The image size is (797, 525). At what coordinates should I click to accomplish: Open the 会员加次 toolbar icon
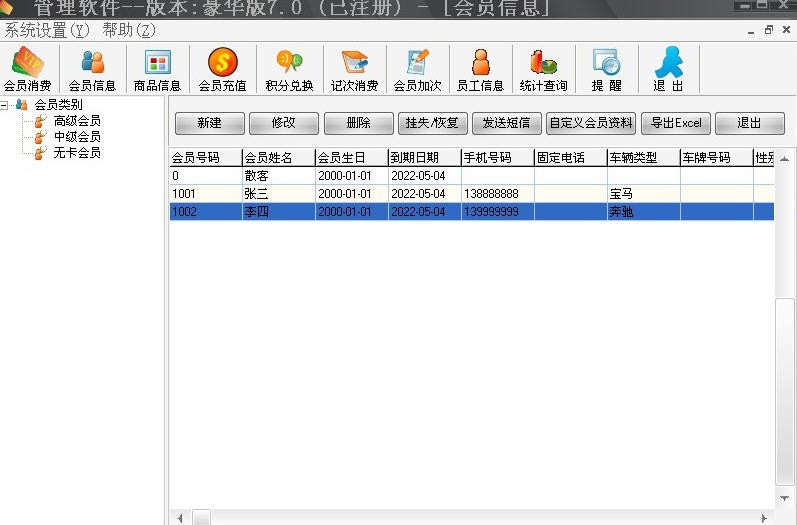(418, 62)
